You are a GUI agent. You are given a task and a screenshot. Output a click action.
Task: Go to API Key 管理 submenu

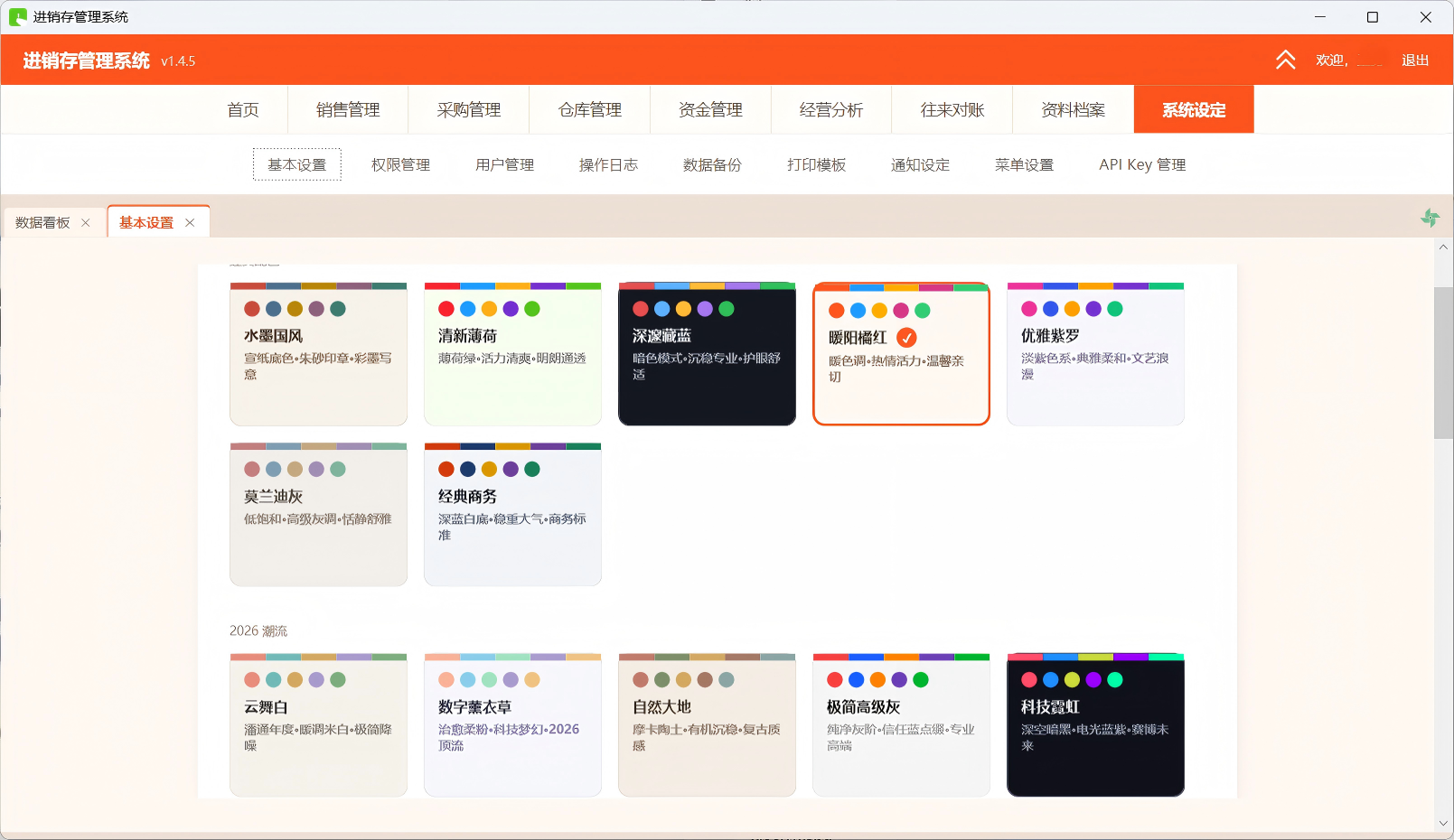point(1143,164)
